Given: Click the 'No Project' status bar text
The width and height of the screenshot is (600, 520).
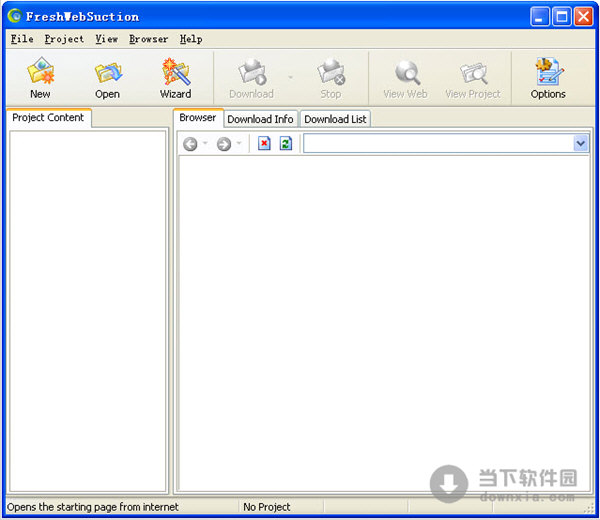Looking at the screenshot, I should 267,507.
